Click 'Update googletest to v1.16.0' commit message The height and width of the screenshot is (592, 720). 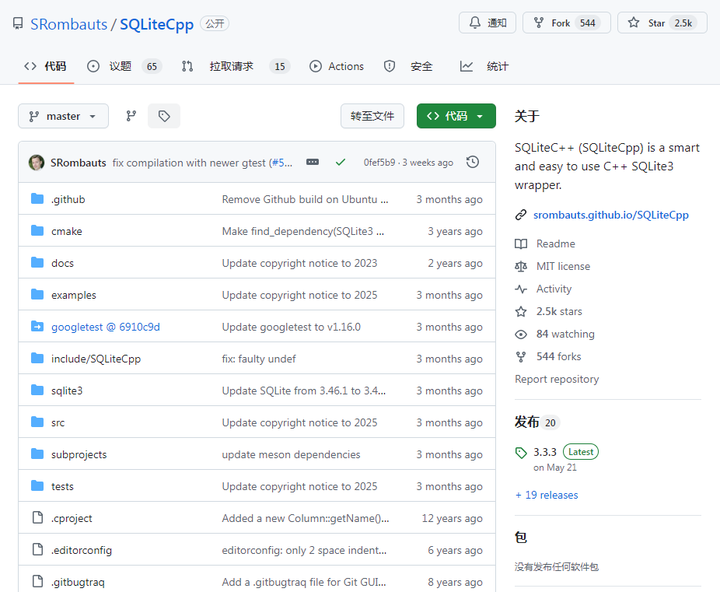[x=291, y=327]
